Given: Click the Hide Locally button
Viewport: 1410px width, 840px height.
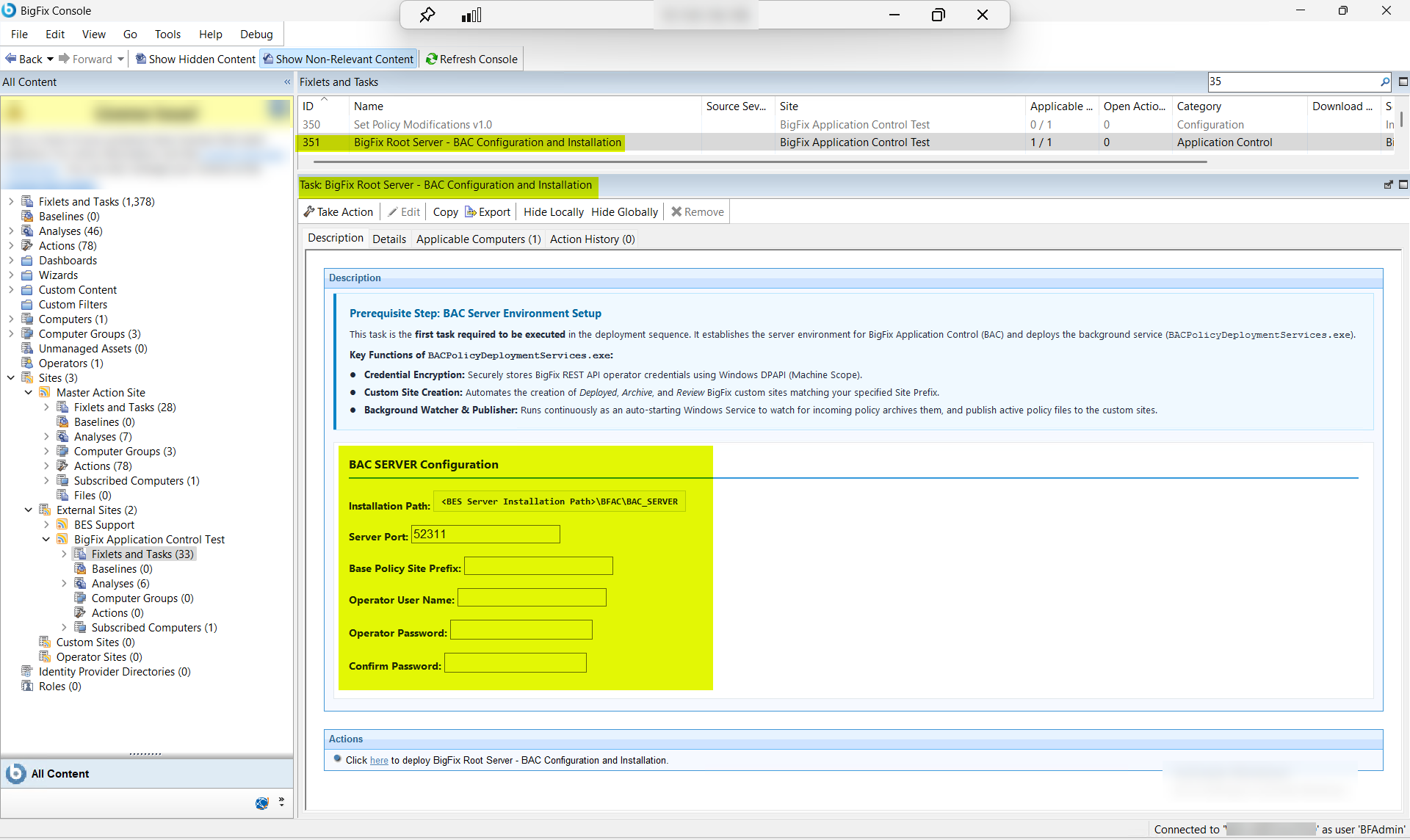Looking at the screenshot, I should [554, 211].
